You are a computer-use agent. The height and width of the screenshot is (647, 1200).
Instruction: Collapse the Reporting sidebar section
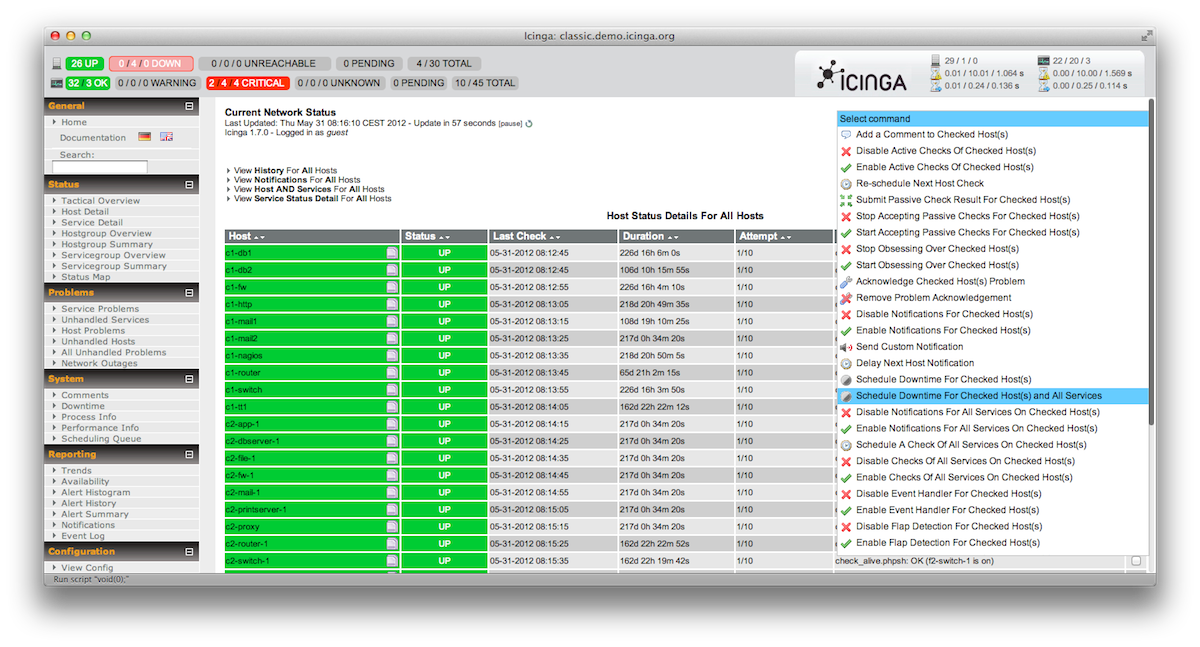pyautogui.click(x=189, y=455)
